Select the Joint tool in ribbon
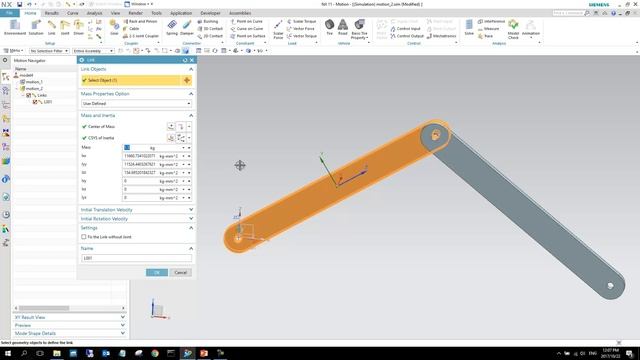 click(65, 27)
